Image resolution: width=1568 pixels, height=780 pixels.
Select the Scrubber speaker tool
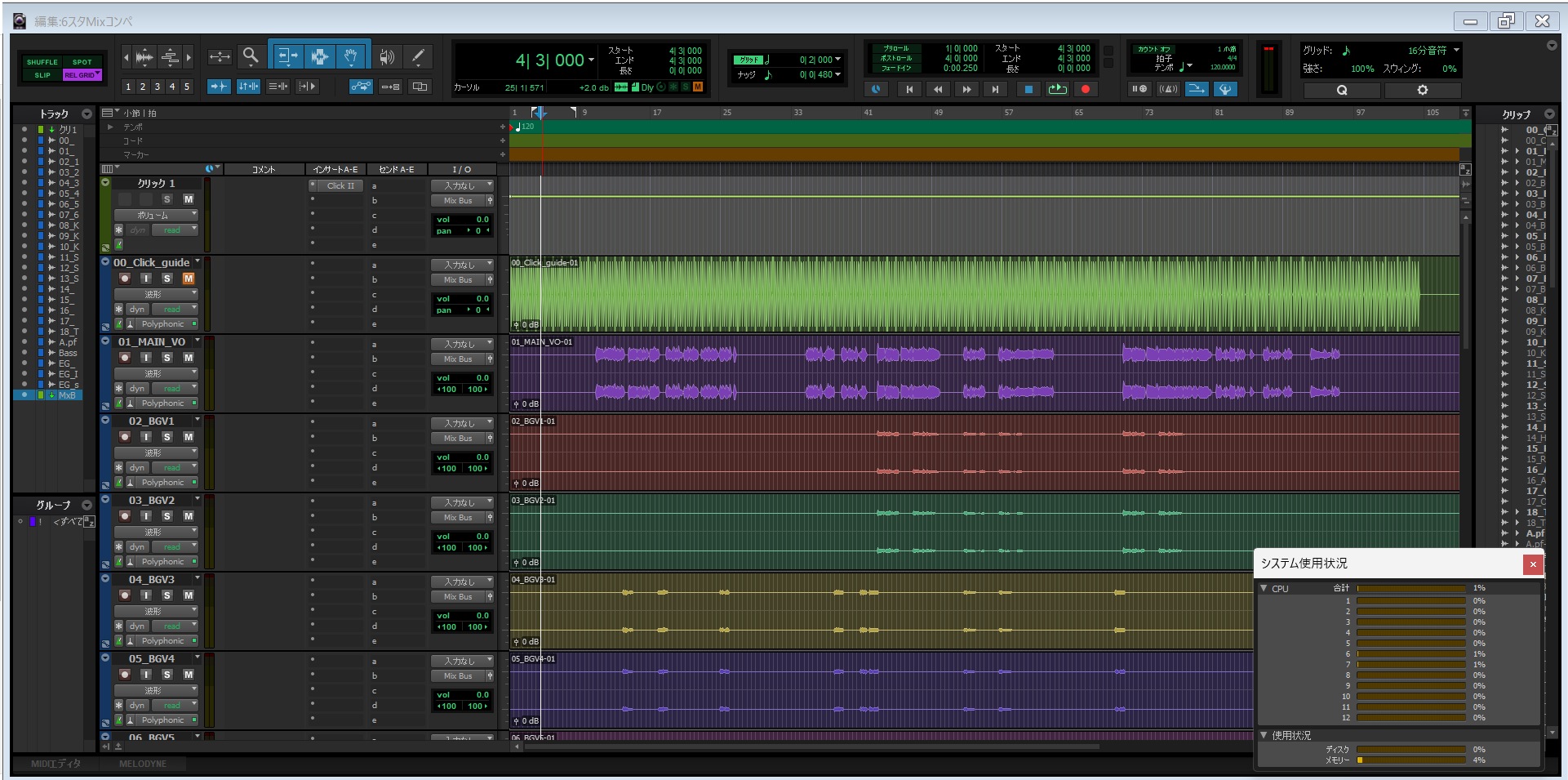click(x=387, y=56)
